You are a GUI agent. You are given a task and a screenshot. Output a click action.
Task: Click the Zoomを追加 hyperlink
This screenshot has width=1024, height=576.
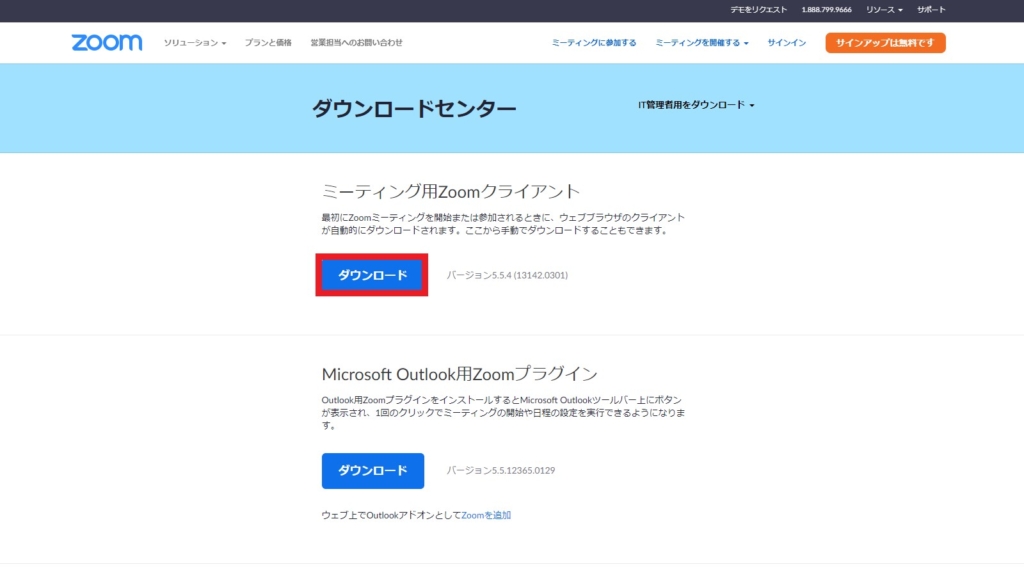tap(486, 515)
